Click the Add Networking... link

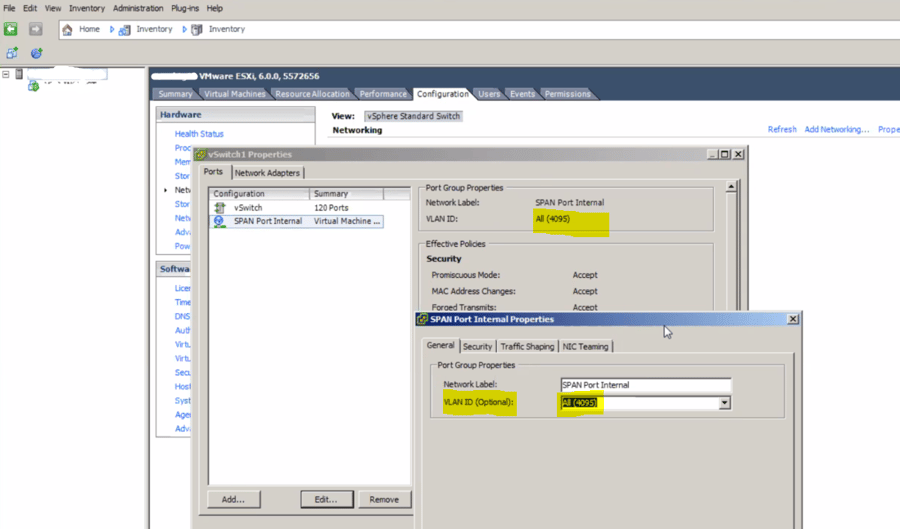[x=836, y=130]
